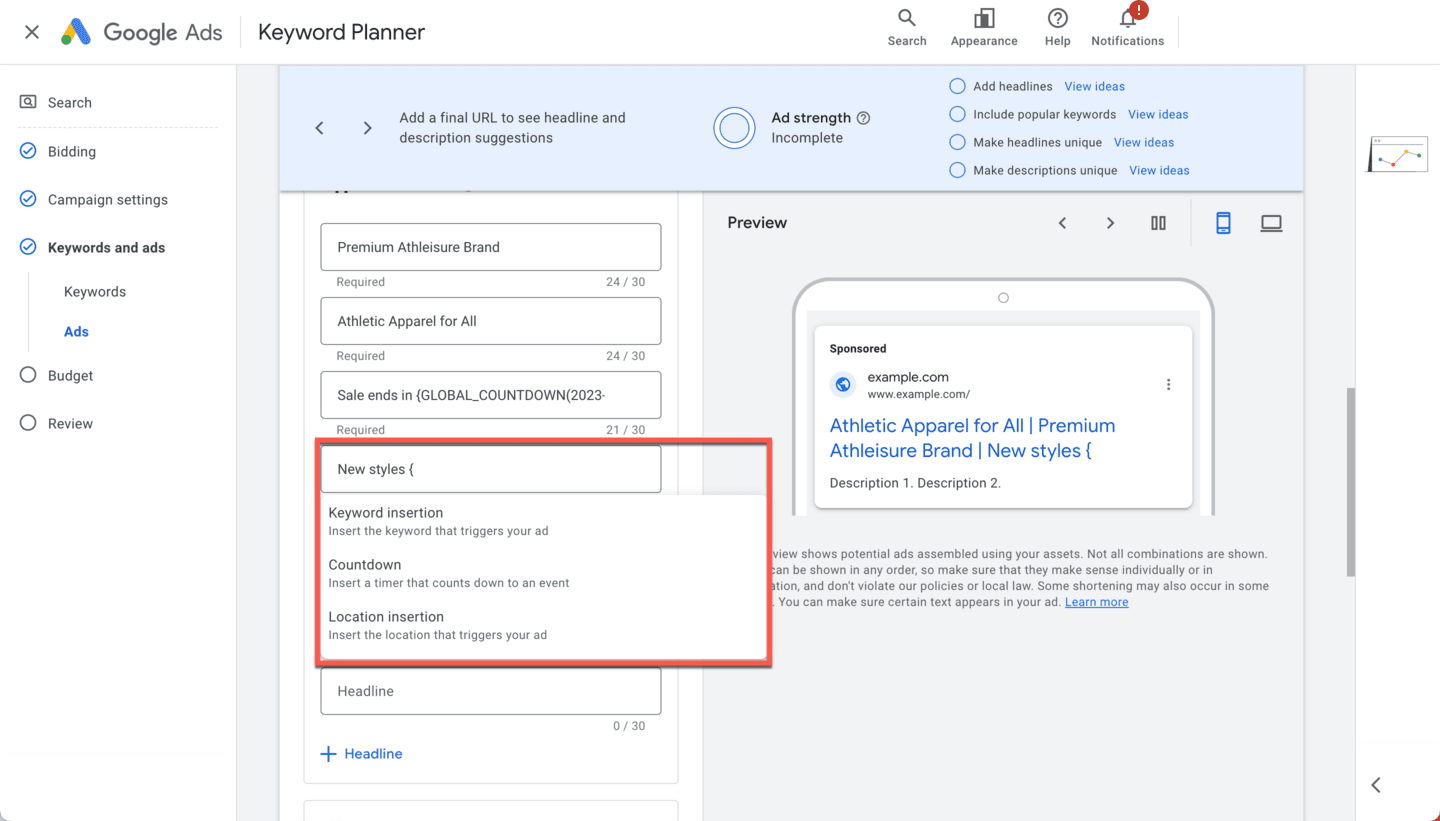Switch preview to mobile device
Screen dimensions: 1440x821
pyautogui.click(x=1223, y=223)
